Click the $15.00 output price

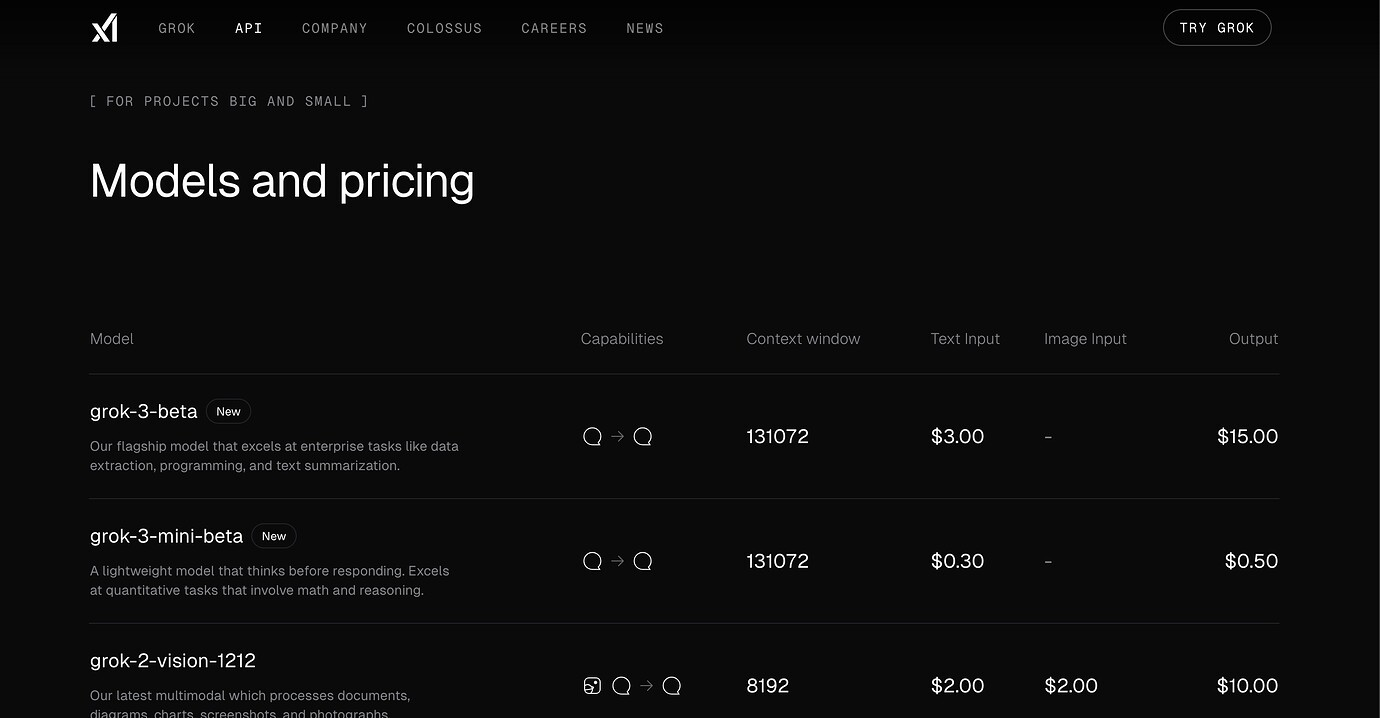(x=1248, y=436)
